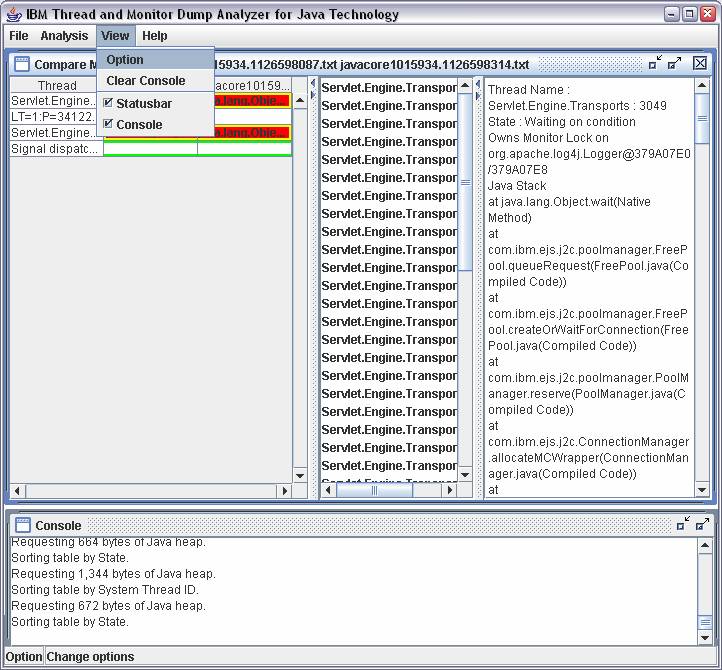The width and height of the screenshot is (722, 670).
Task: Click the Console frame window icon
Action: click(23, 525)
